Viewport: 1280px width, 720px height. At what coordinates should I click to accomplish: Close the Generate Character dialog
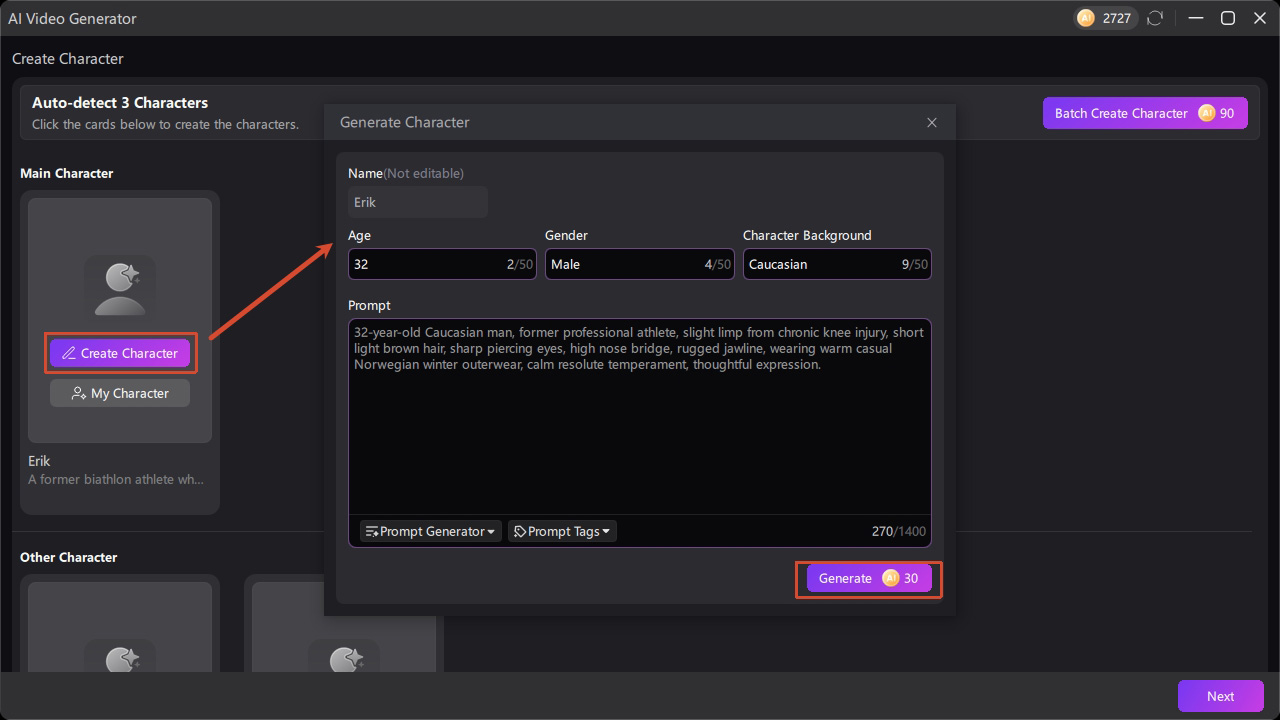tap(932, 122)
